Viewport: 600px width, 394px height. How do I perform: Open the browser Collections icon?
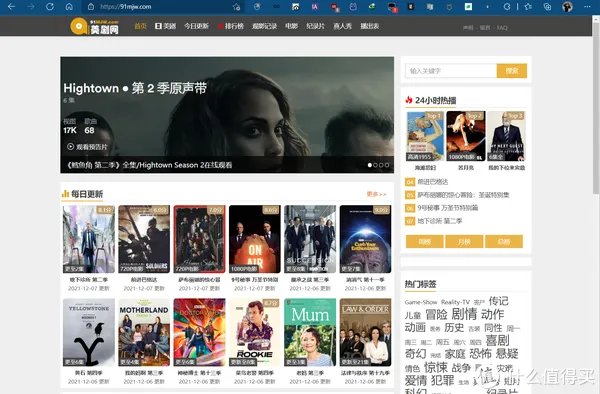(x=548, y=7)
